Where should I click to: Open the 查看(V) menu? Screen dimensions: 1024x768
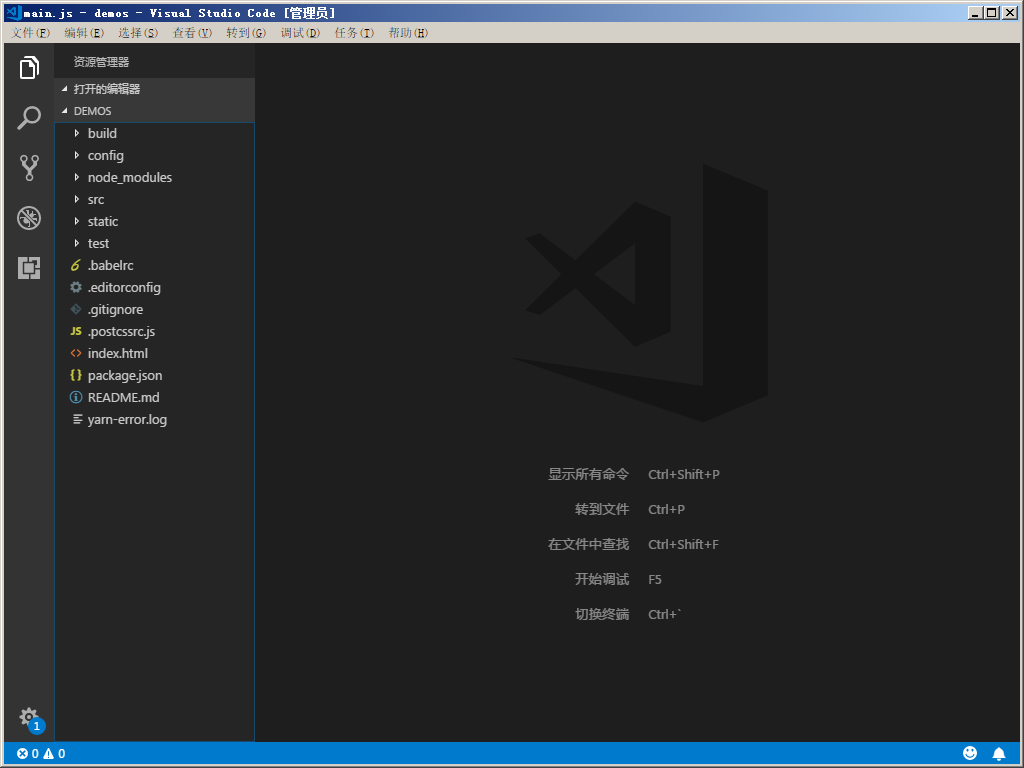pyautogui.click(x=192, y=33)
